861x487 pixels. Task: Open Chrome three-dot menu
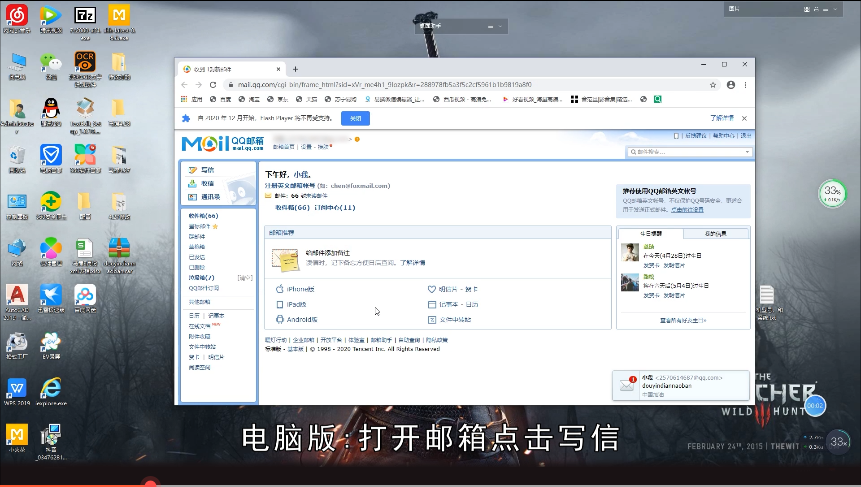745,85
